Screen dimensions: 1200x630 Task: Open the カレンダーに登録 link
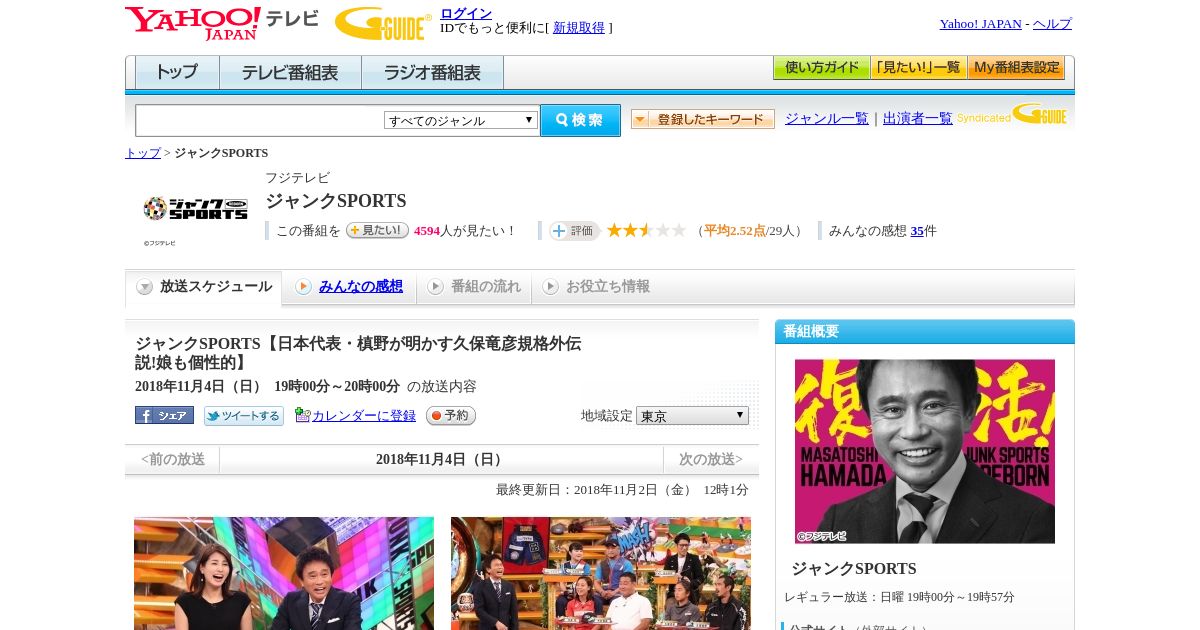364,415
